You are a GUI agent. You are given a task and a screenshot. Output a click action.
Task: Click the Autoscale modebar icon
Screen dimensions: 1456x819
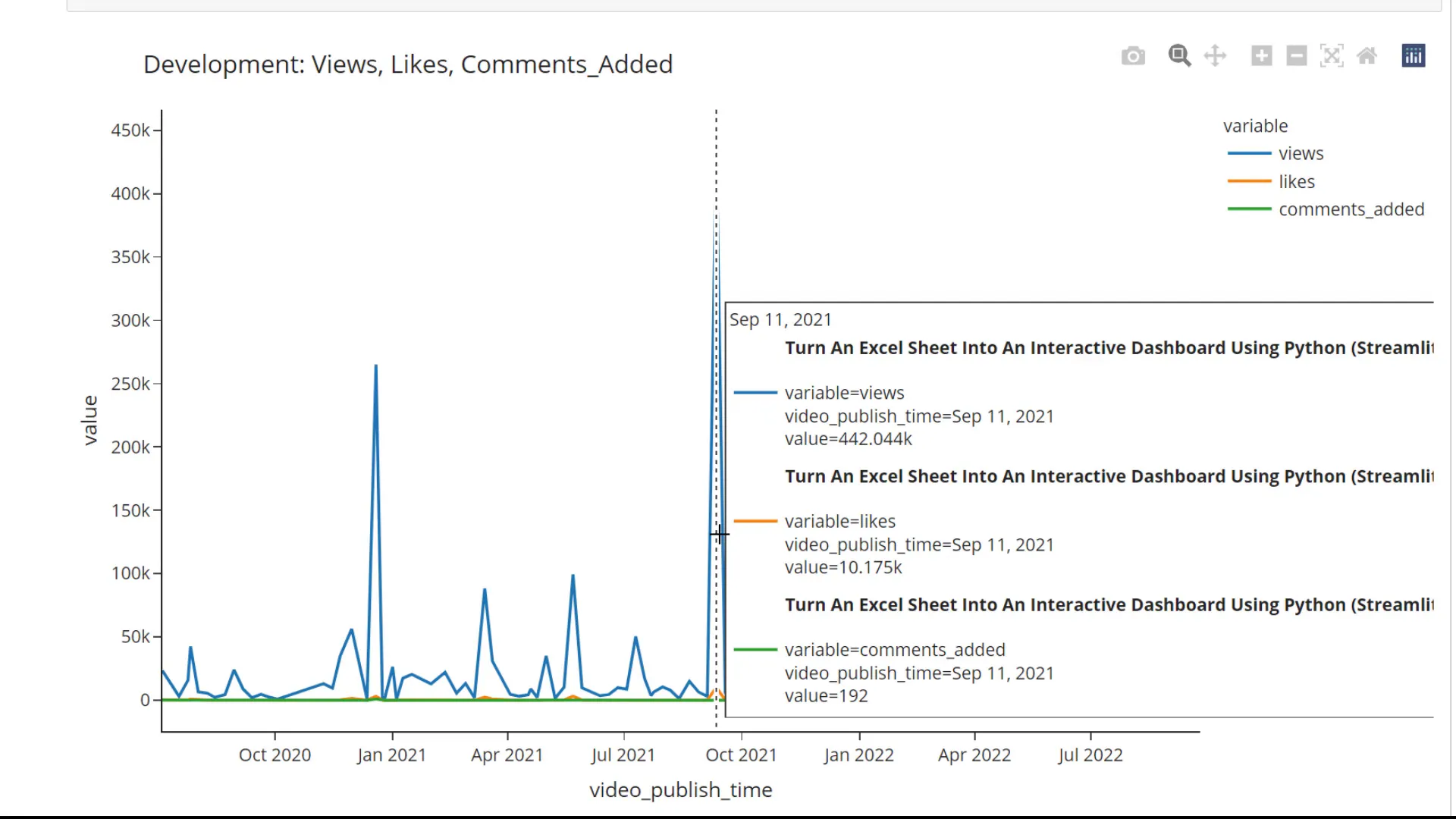click(x=1332, y=56)
